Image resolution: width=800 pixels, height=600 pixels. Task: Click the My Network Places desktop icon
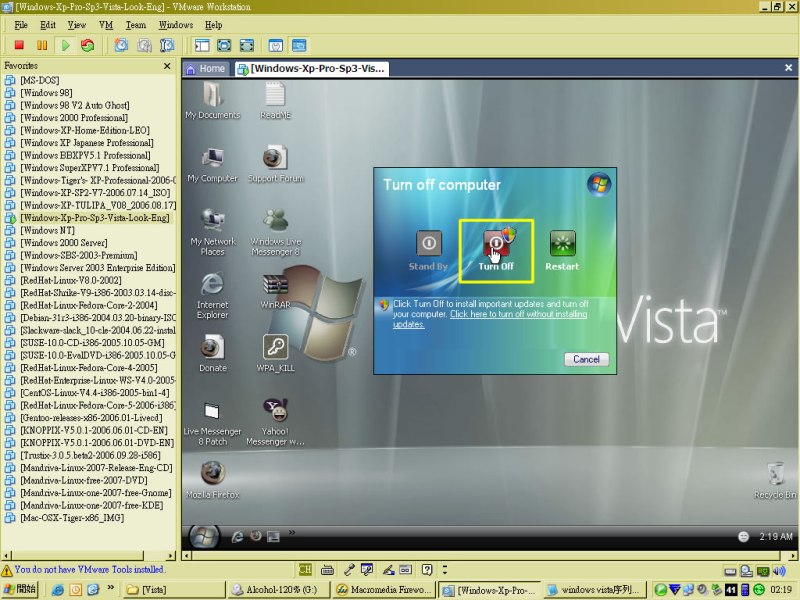tap(213, 232)
